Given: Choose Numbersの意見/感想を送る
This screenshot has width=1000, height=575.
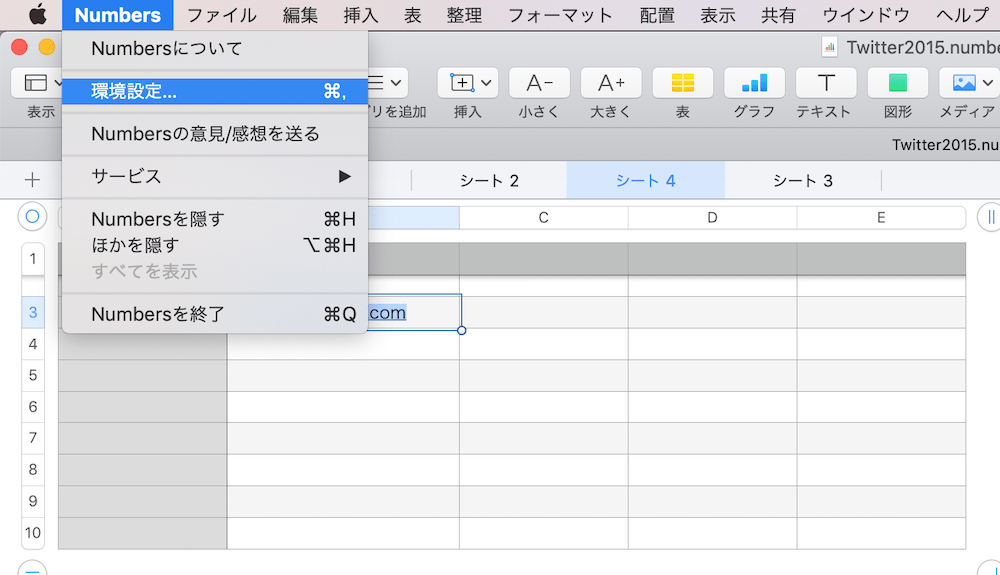Looking at the screenshot, I should pos(215,134).
